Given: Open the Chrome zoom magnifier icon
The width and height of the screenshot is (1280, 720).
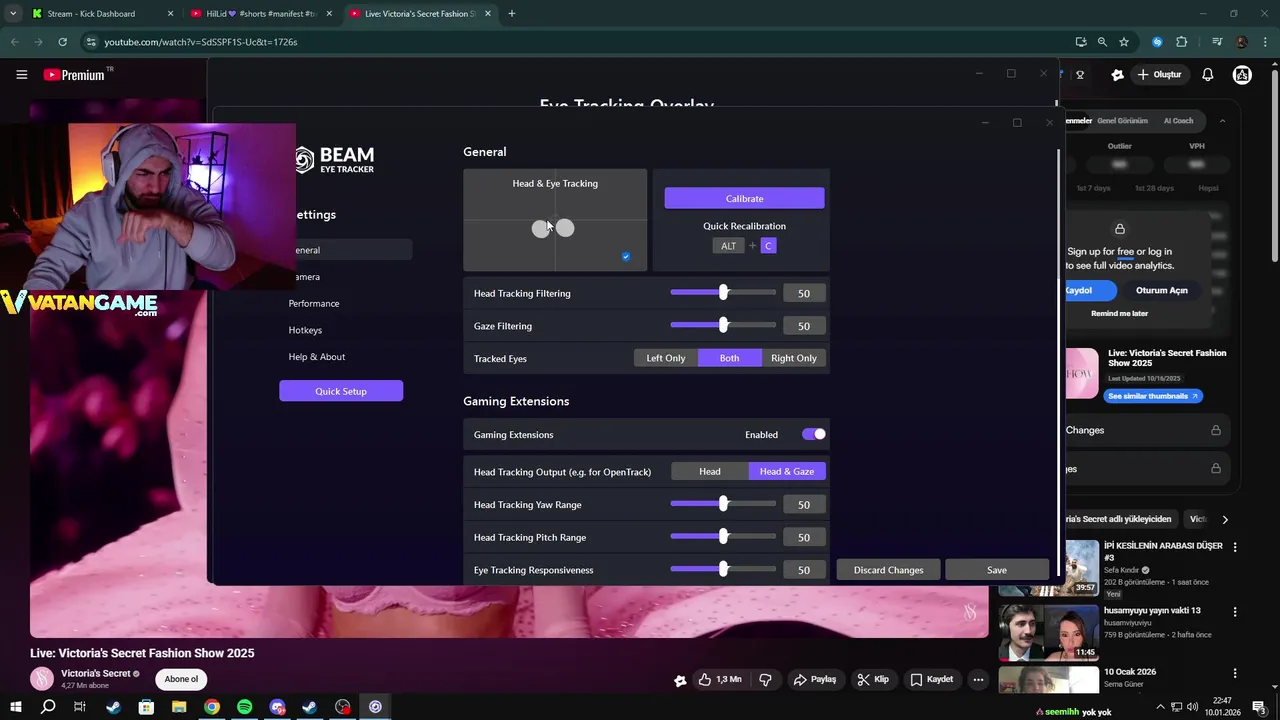Looking at the screenshot, I should click(x=1102, y=42).
